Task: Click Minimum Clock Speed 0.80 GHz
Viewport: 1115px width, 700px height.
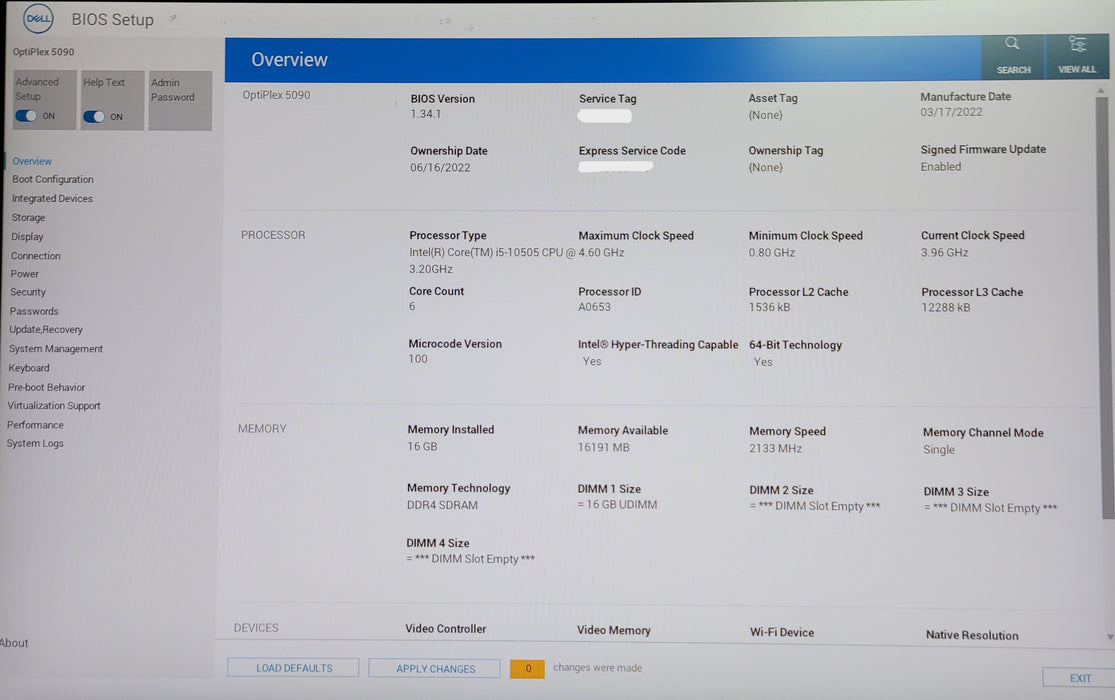Action: coord(772,253)
